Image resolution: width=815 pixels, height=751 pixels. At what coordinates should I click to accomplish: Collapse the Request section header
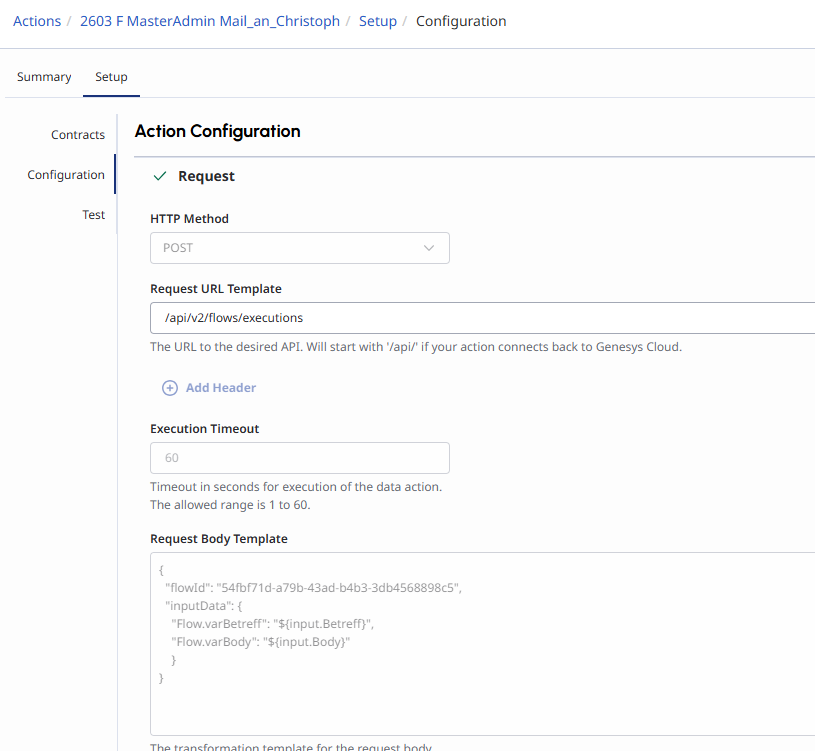click(206, 176)
